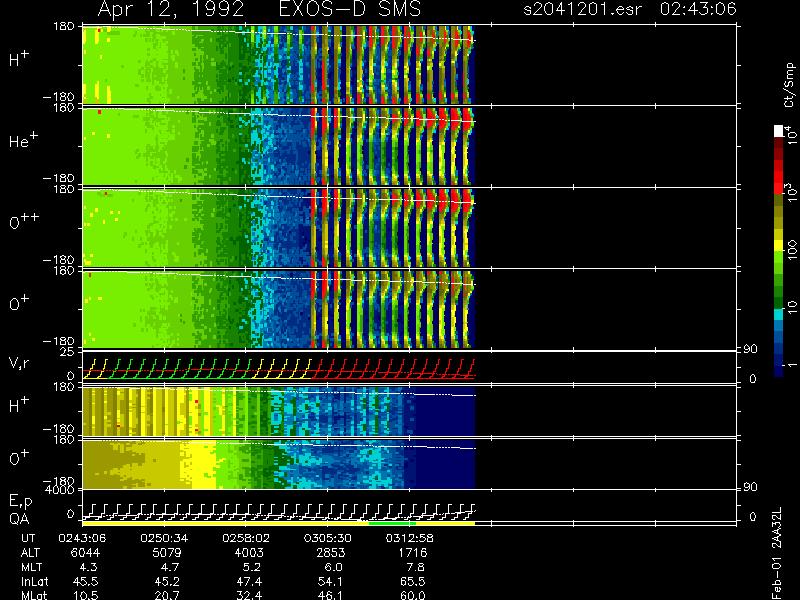Select the title 'EXOS-D SMS'
Viewport: 800px width, 600px height.
(x=350, y=9)
